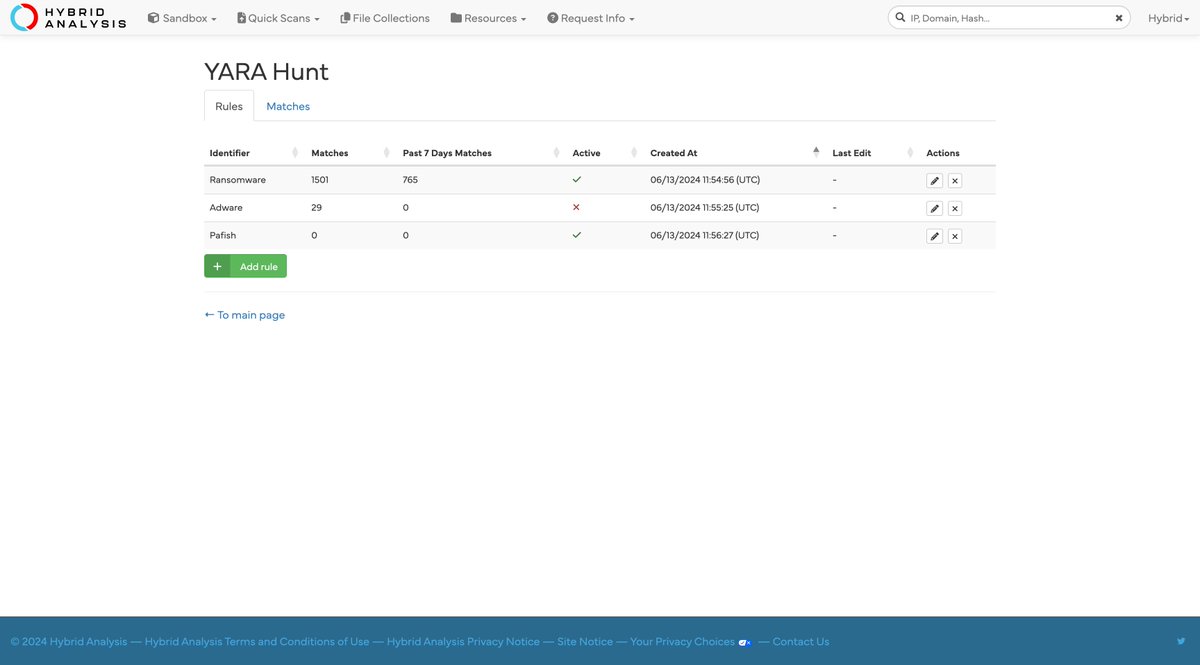This screenshot has height=665, width=1200.
Task: Expand the Resources dropdown menu
Action: [x=488, y=18]
